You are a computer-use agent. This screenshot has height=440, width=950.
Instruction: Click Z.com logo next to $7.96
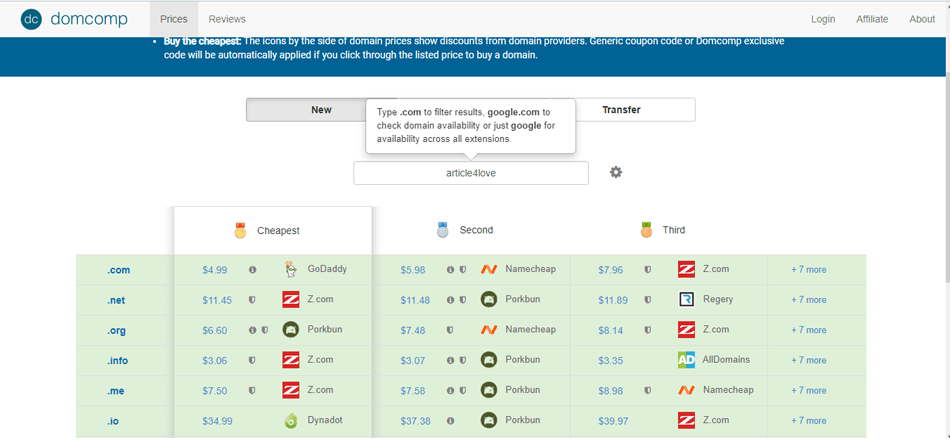(x=686, y=269)
